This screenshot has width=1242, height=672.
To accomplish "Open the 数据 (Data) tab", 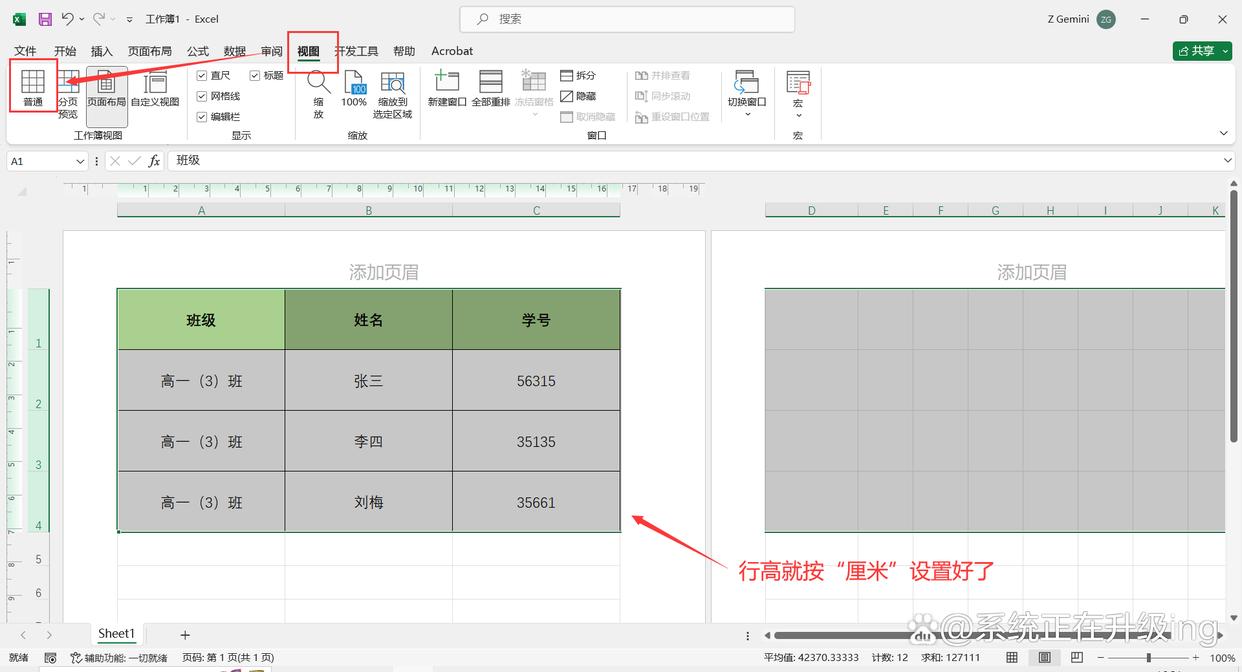I will (235, 51).
